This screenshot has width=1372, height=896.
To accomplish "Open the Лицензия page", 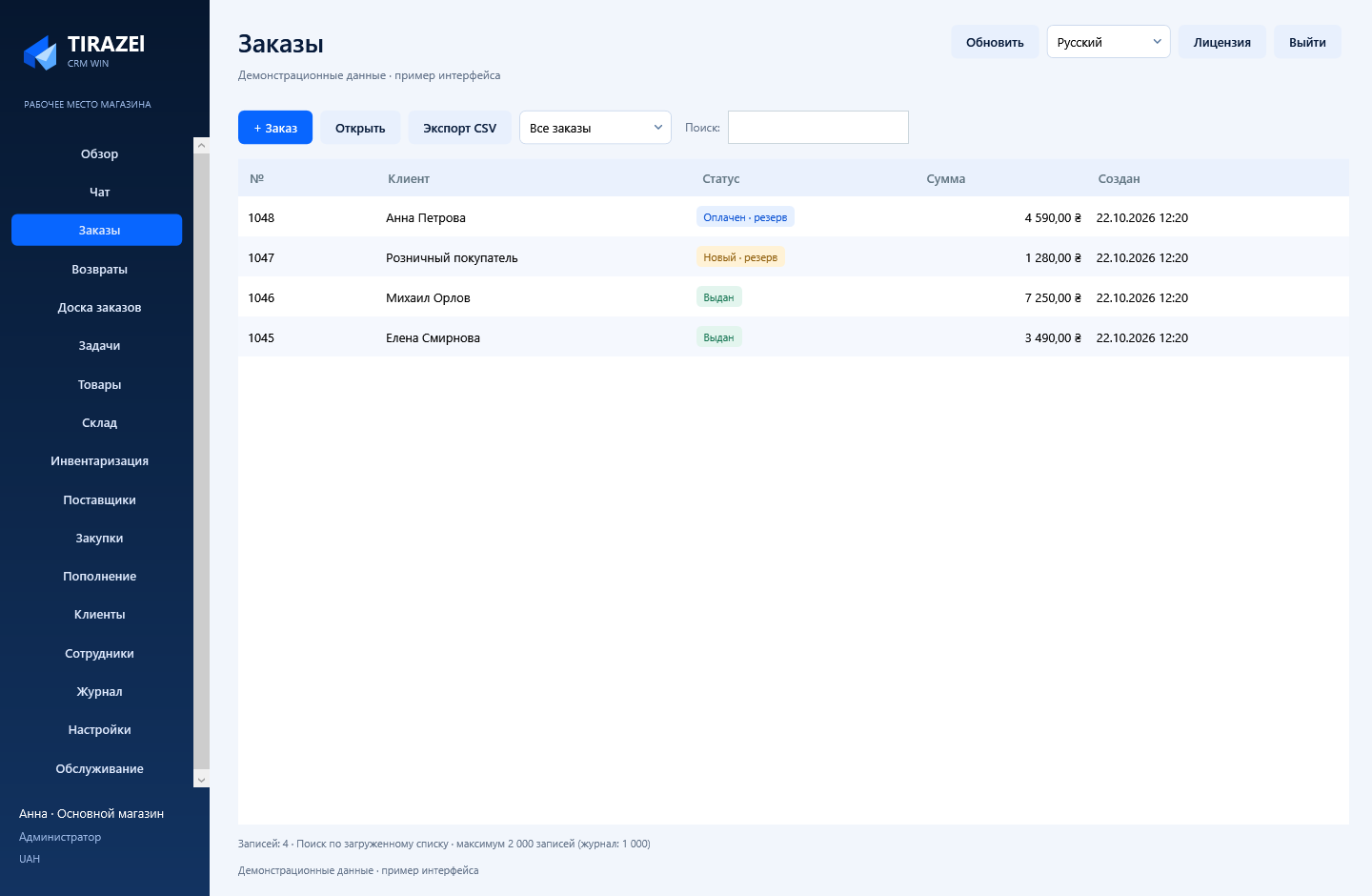I will pyautogui.click(x=1222, y=42).
